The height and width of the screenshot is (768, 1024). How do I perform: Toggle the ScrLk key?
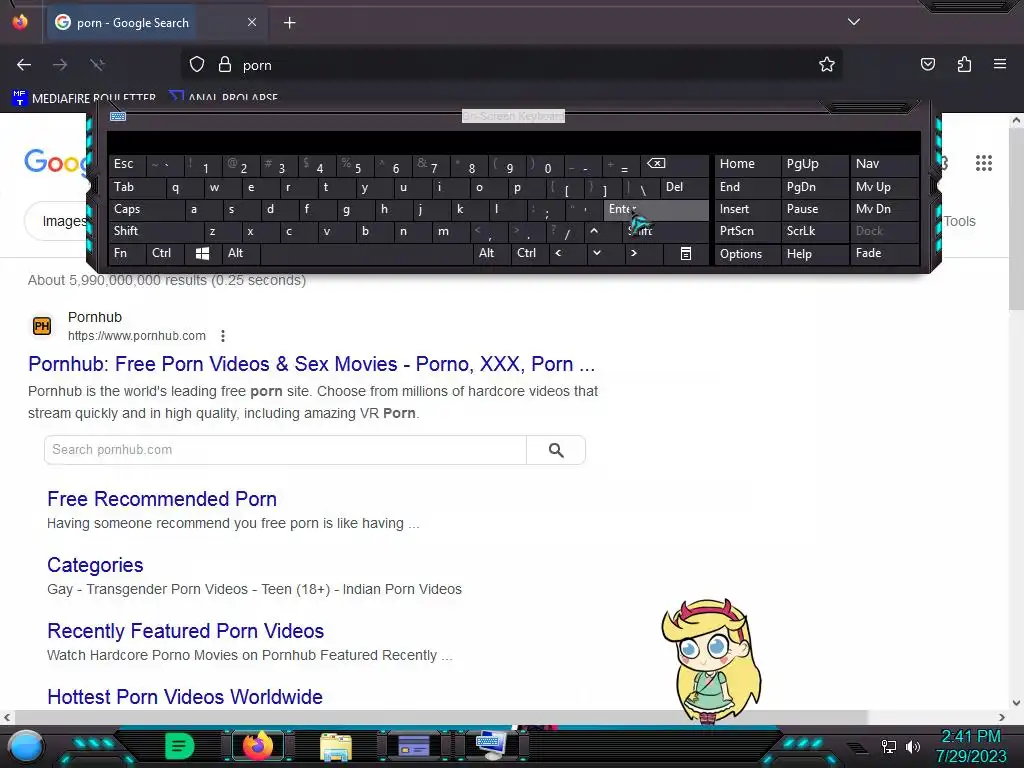click(x=814, y=231)
